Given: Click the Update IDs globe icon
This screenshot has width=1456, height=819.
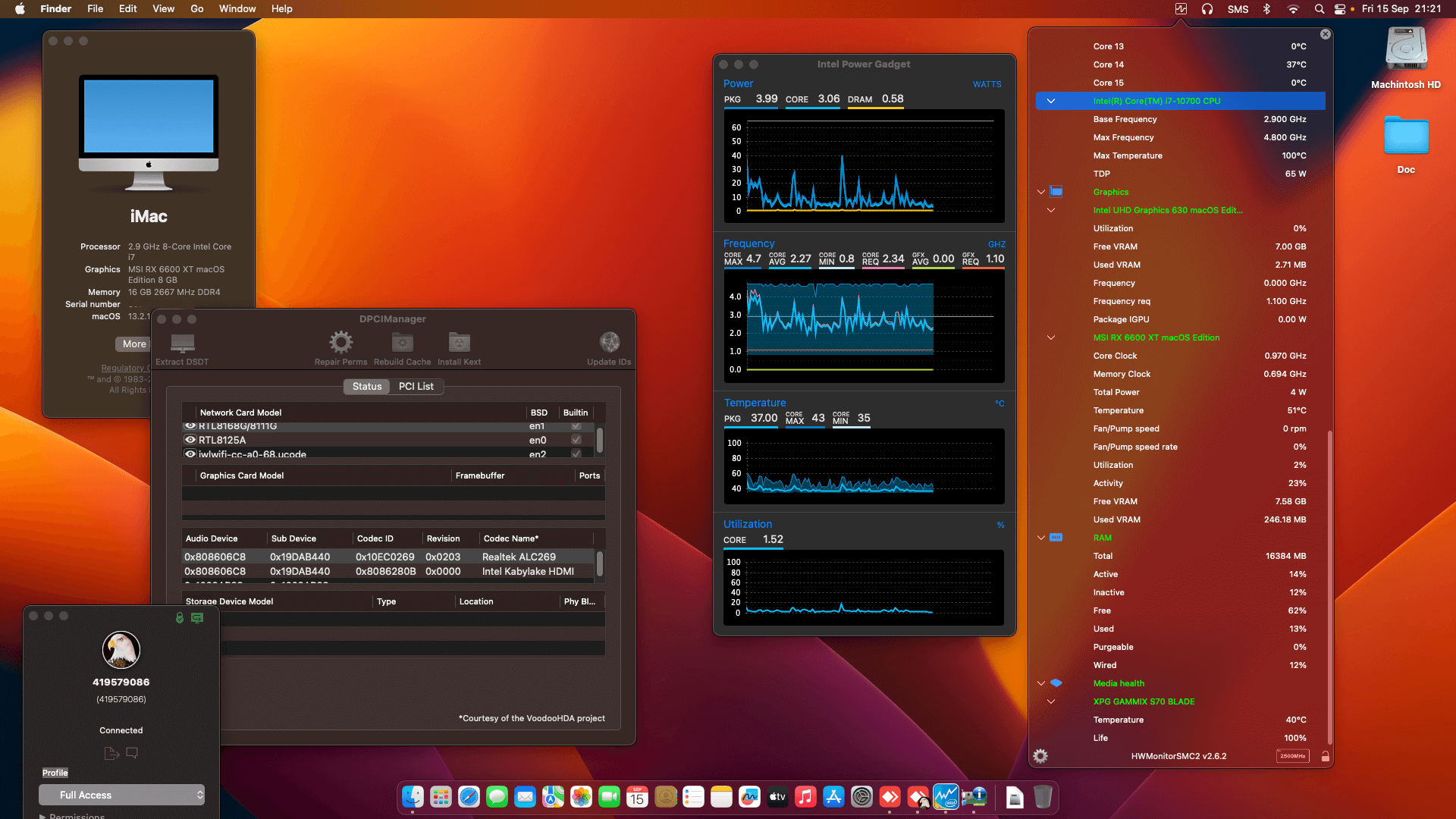Looking at the screenshot, I should pyautogui.click(x=609, y=342).
